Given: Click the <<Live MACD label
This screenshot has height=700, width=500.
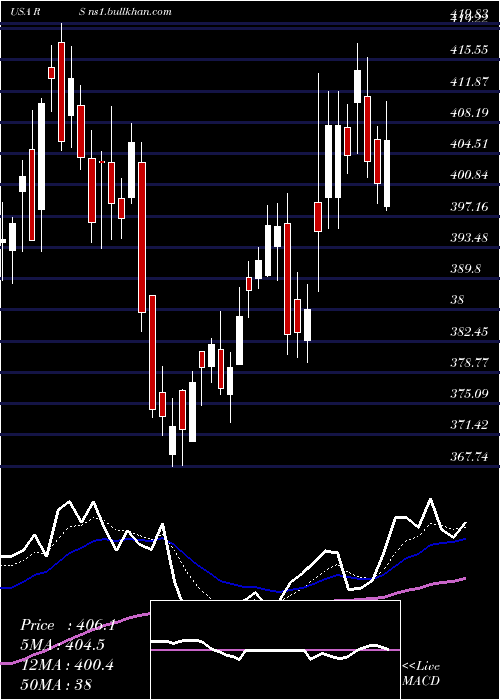Looking at the screenshot, I should tap(421, 673).
